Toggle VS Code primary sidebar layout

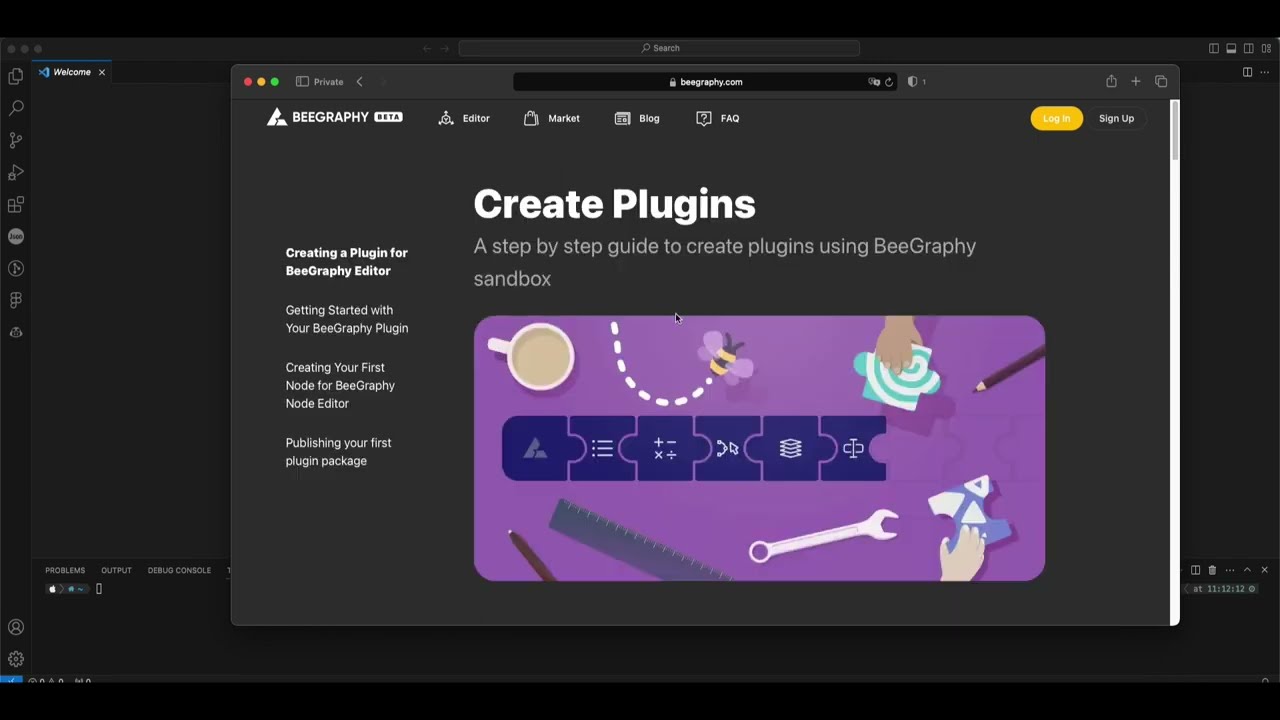click(x=1214, y=48)
